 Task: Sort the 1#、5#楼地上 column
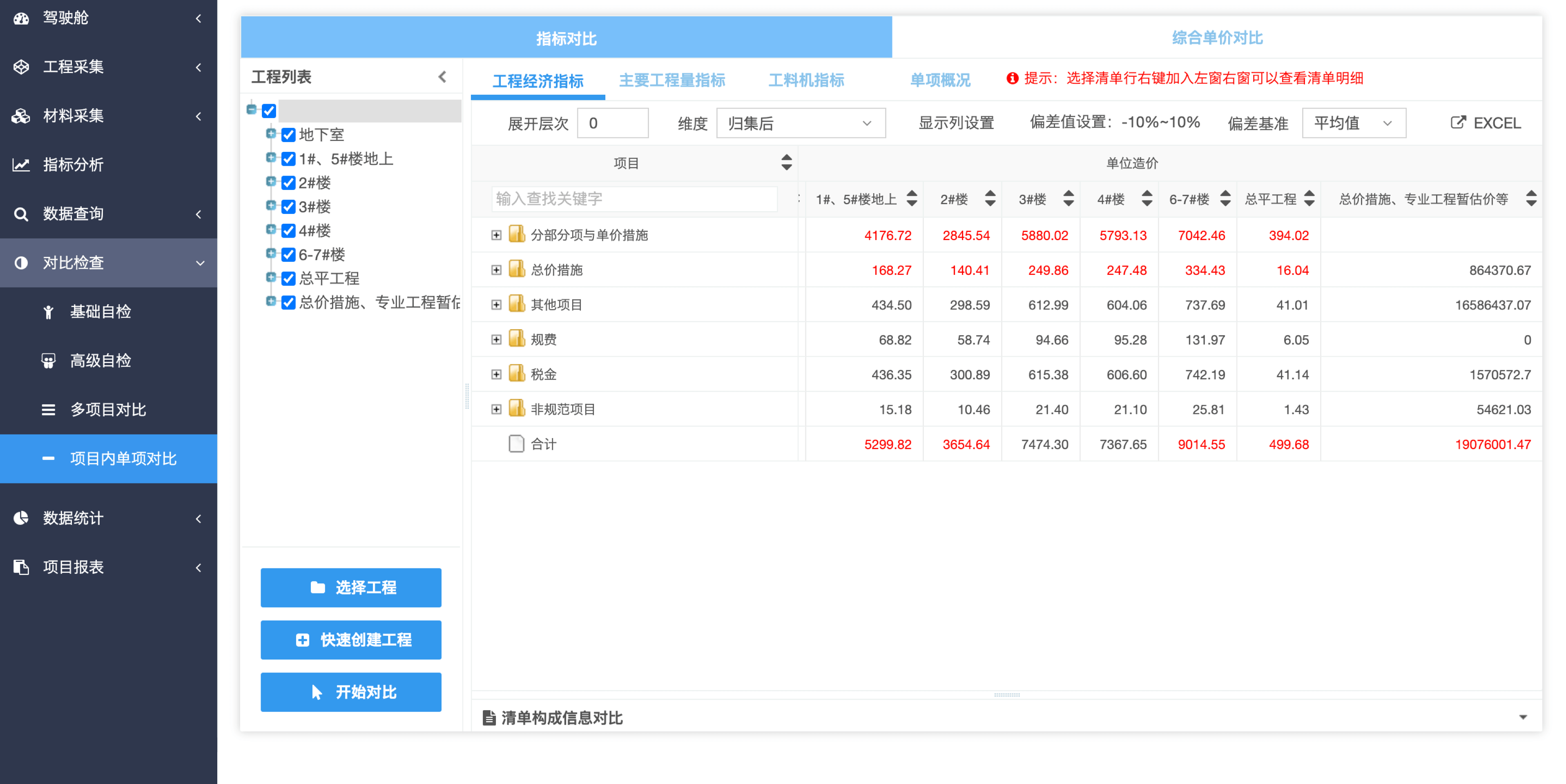point(912,198)
